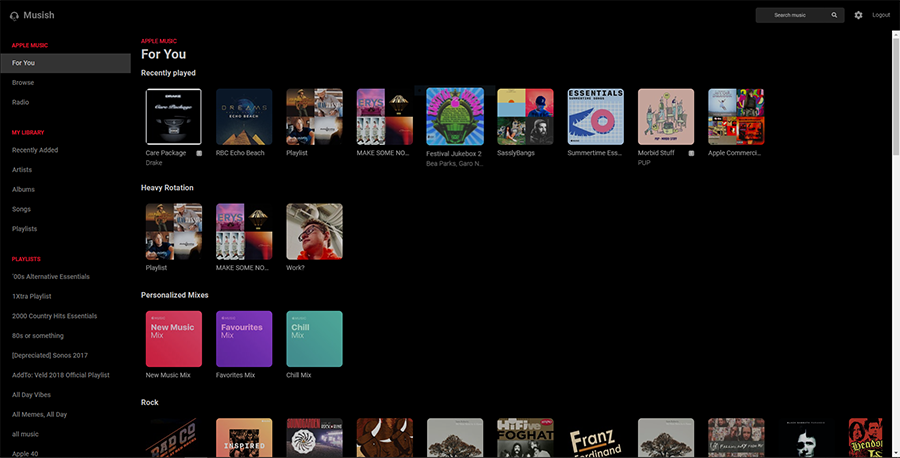Image resolution: width=900 pixels, height=458 pixels.
Task: Open the New Music Mix tile
Action: point(173,339)
